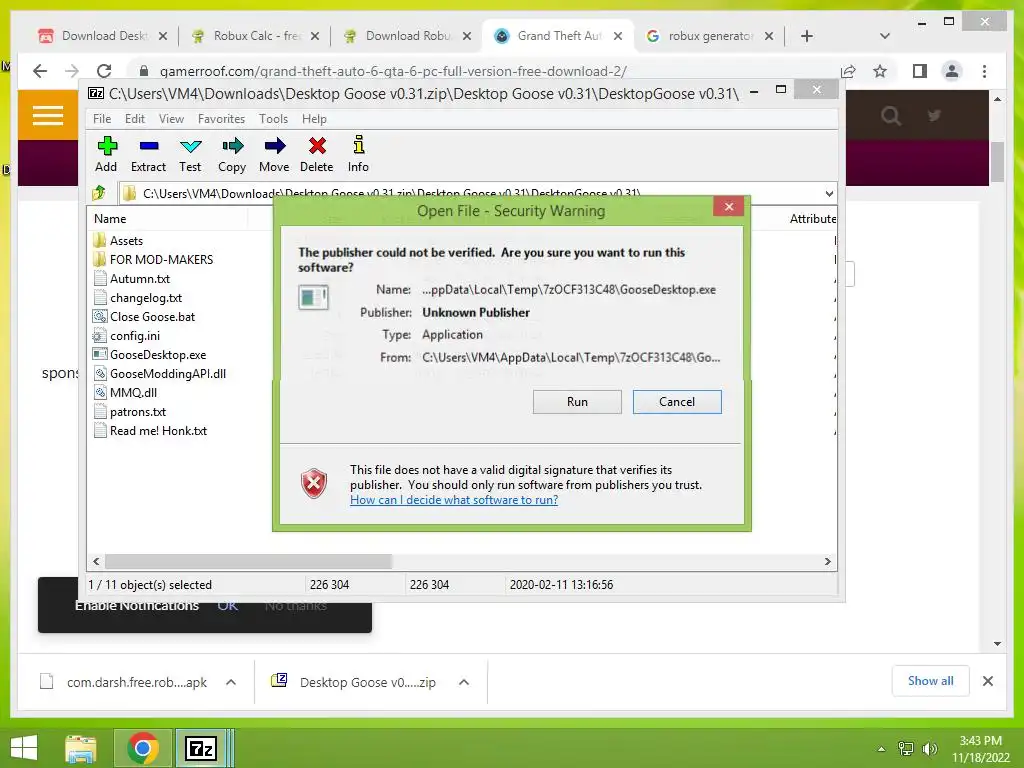Screen dimensions: 1024x768
Task: Click the share page icon in Chrome
Action: [x=848, y=71]
